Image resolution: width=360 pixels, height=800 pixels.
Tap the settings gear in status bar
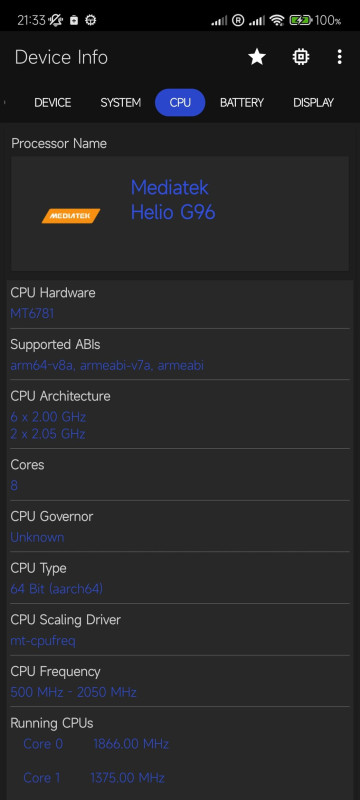[x=91, y=20]
